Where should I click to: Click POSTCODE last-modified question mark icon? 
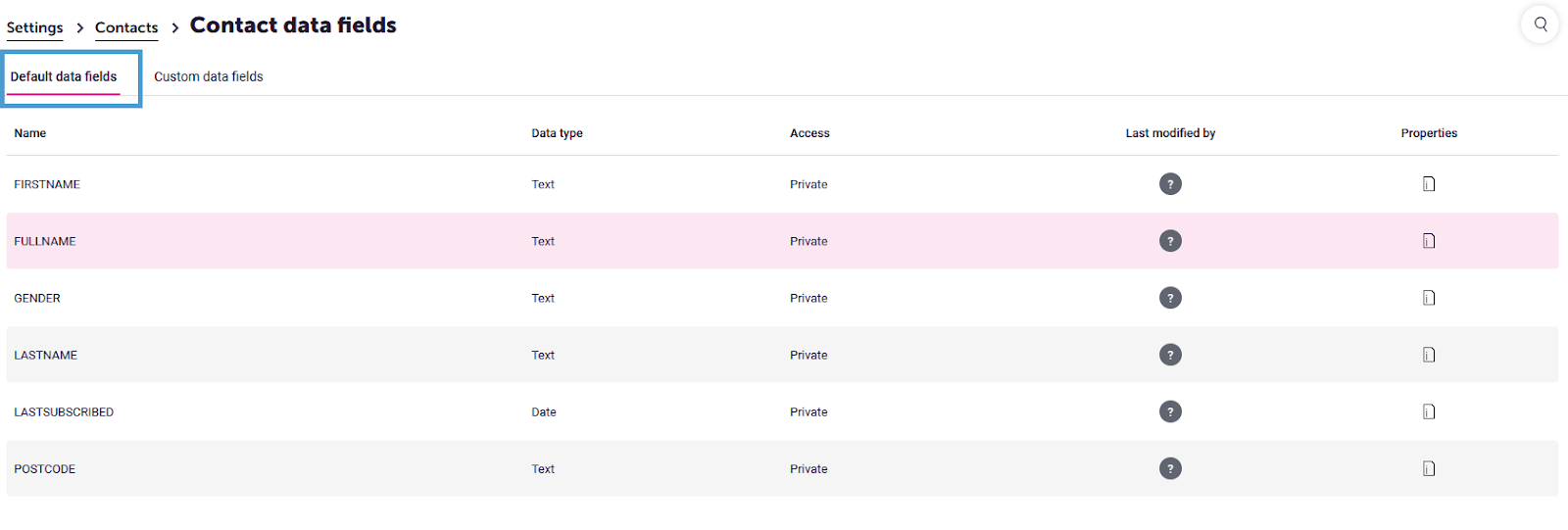(1170, 468)
